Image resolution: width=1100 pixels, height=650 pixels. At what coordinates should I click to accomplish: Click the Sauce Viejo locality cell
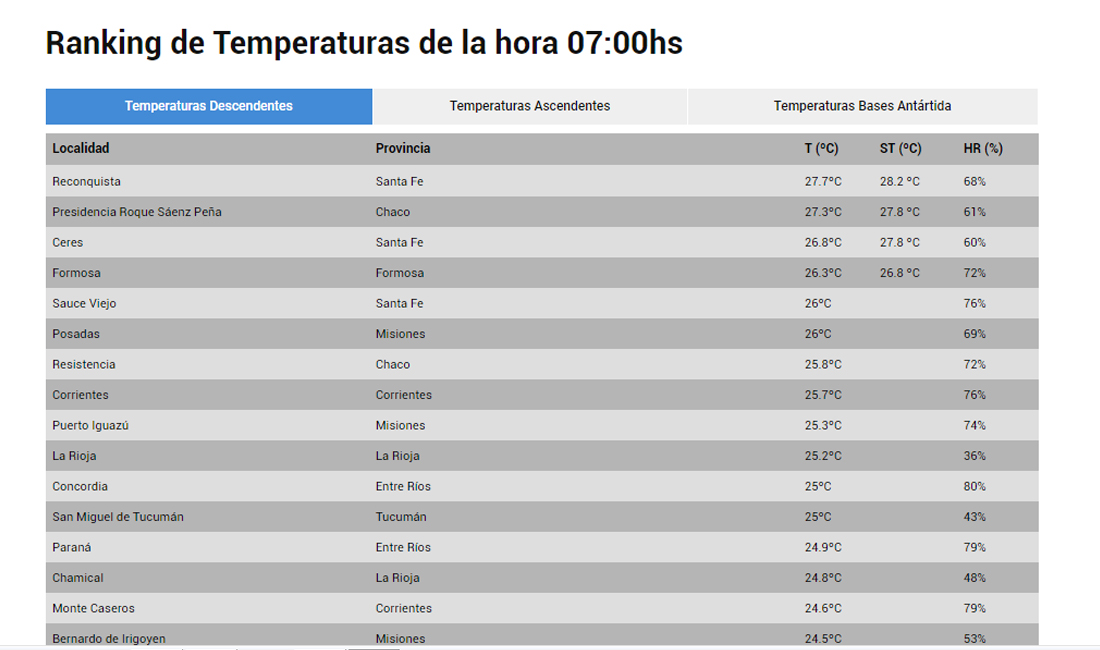point(84,303)
